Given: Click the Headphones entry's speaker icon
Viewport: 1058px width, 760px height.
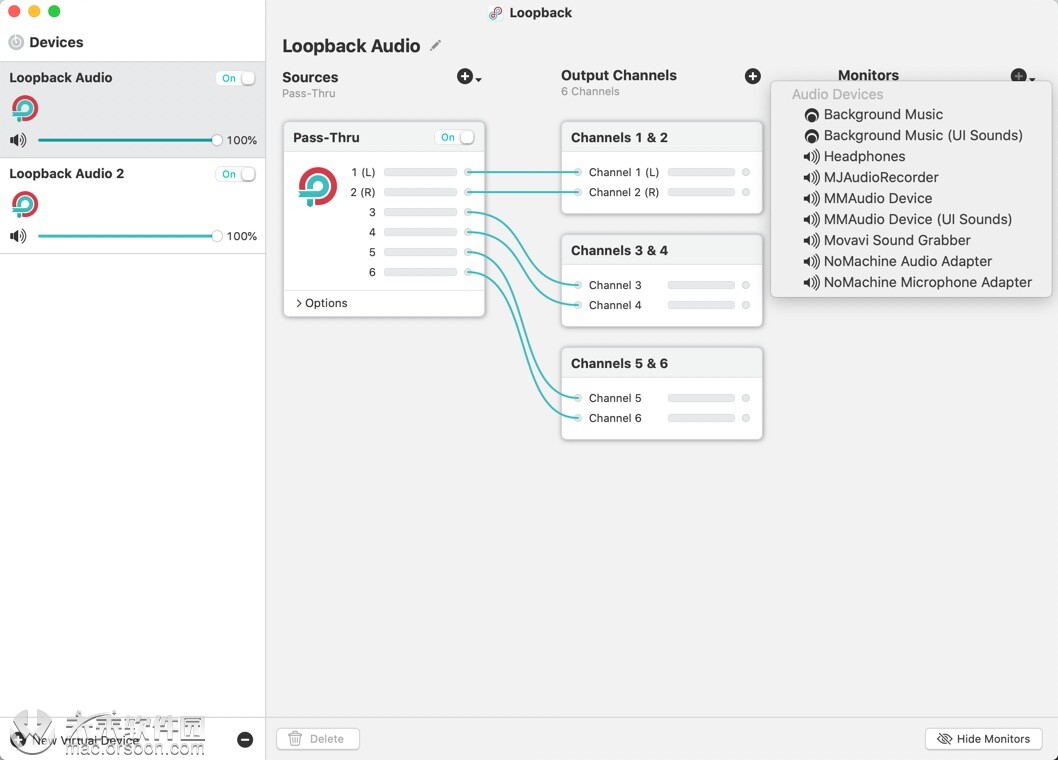Looking at the screenshot, I should click(810, 156).
